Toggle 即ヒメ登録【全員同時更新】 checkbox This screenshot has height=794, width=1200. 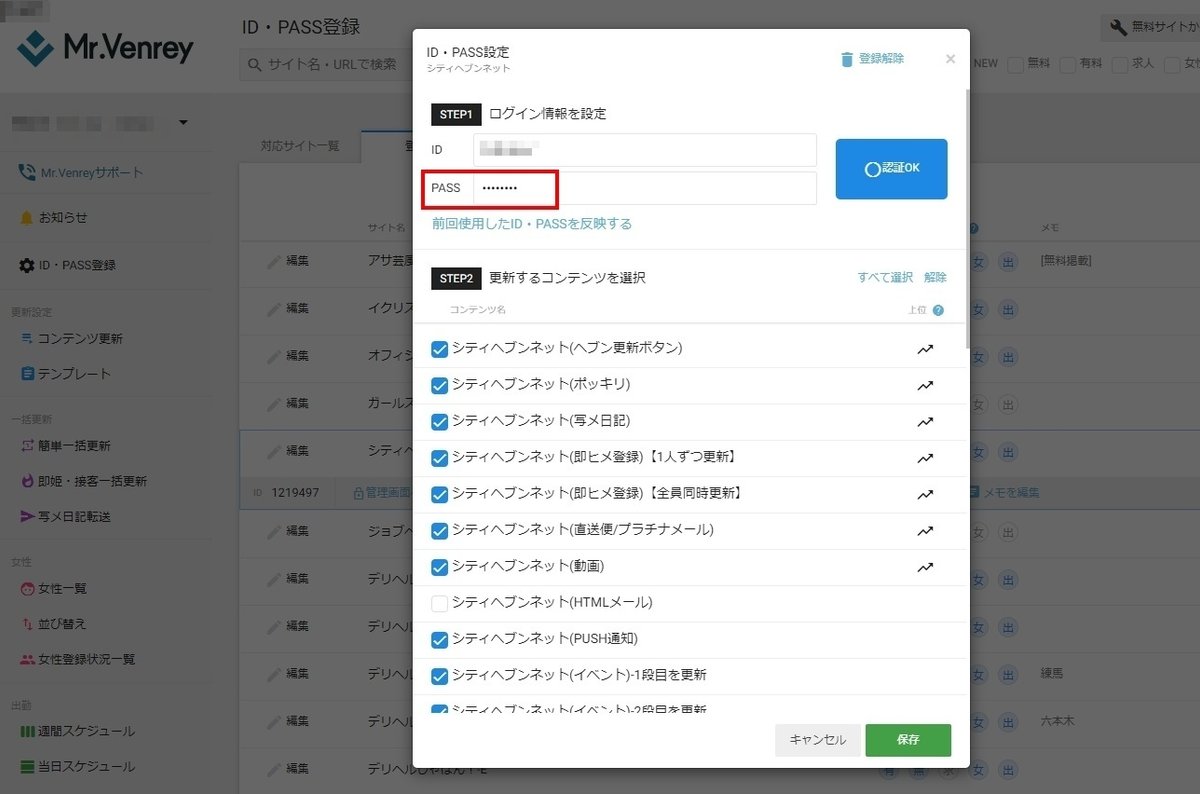pos(439,494)
